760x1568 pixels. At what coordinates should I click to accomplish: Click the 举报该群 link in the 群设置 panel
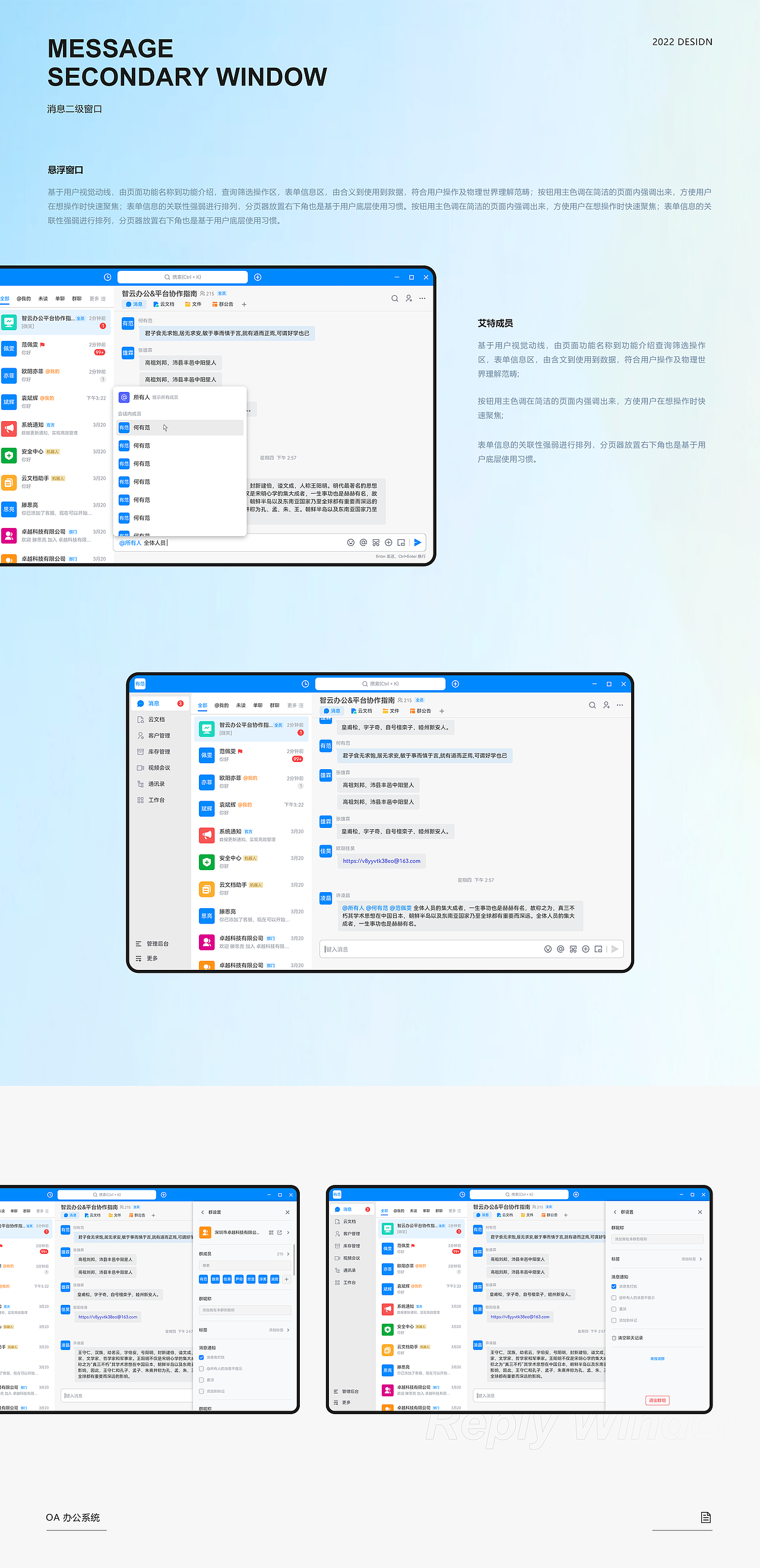click(657, 1358)
